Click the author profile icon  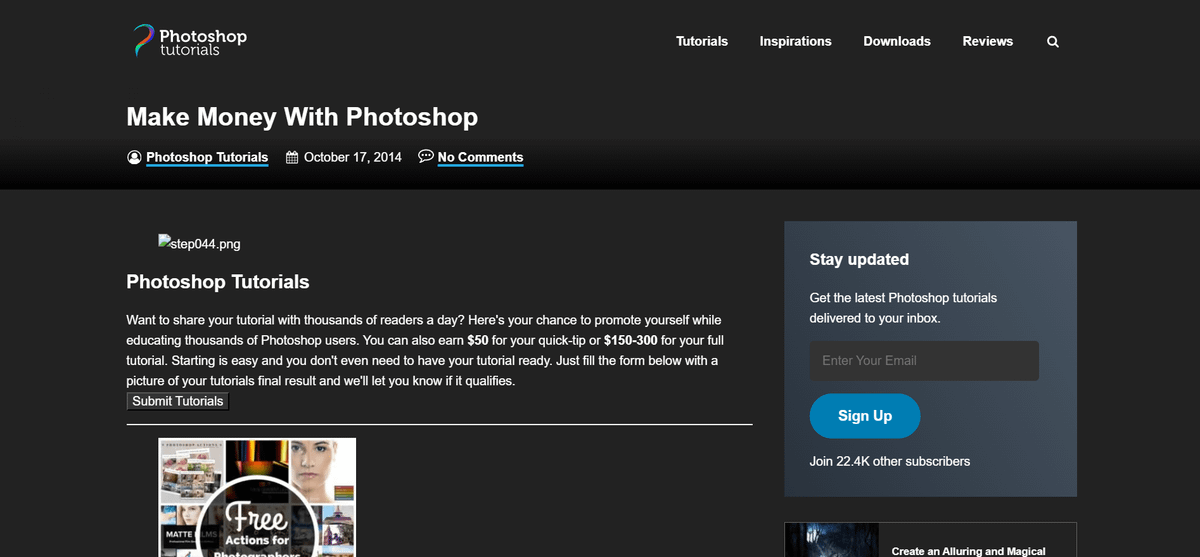pos(134,157)
